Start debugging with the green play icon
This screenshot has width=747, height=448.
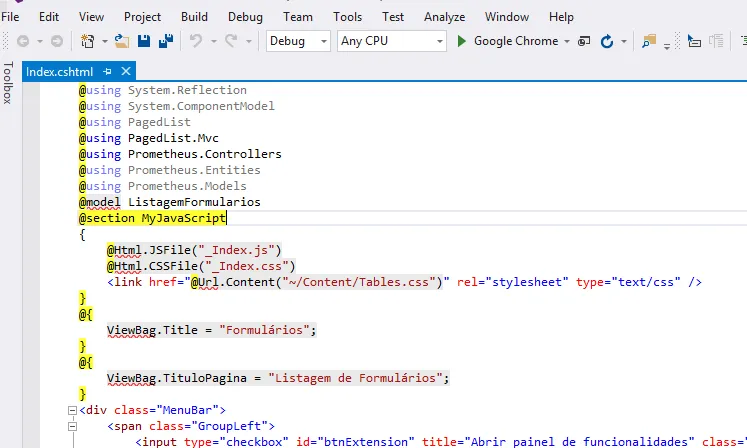pyautogui.click(x=461, y=41)
